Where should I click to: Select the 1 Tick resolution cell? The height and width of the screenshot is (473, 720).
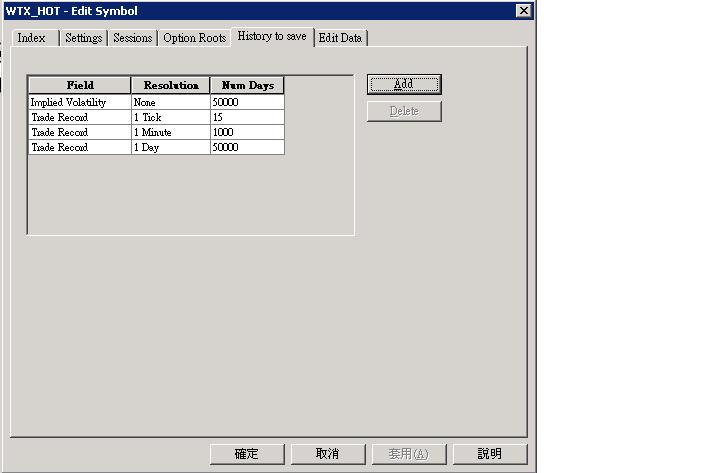pos(171,117)
